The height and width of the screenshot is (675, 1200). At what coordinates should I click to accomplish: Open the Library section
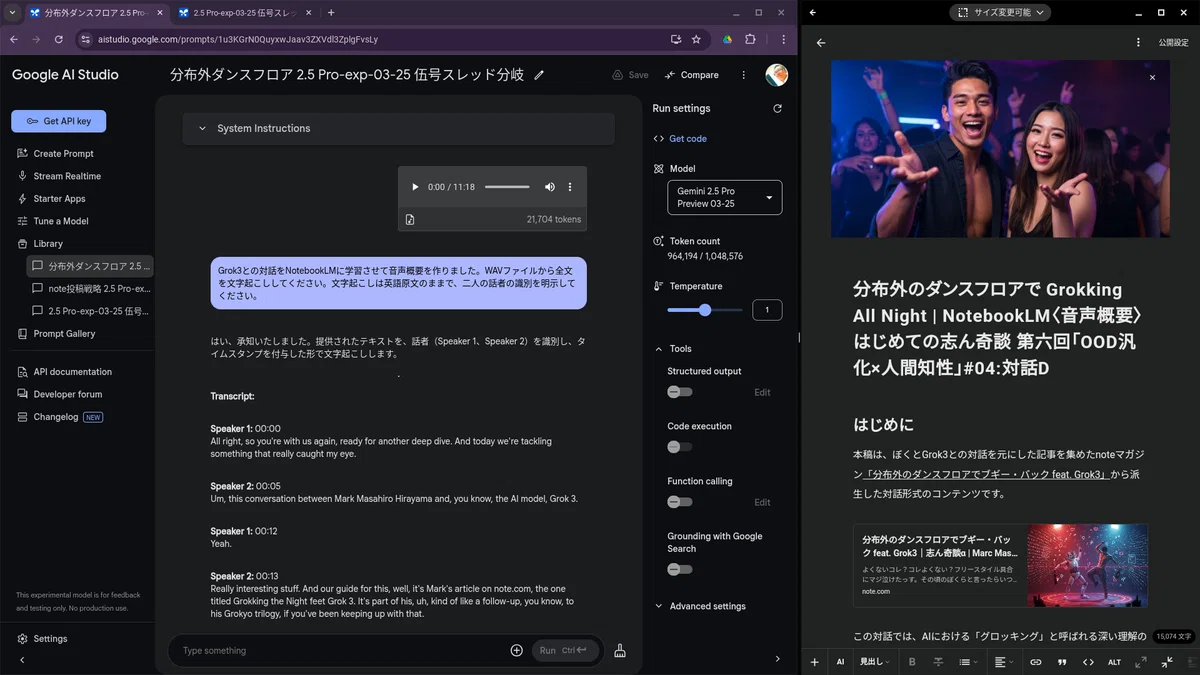pos(47,244)
